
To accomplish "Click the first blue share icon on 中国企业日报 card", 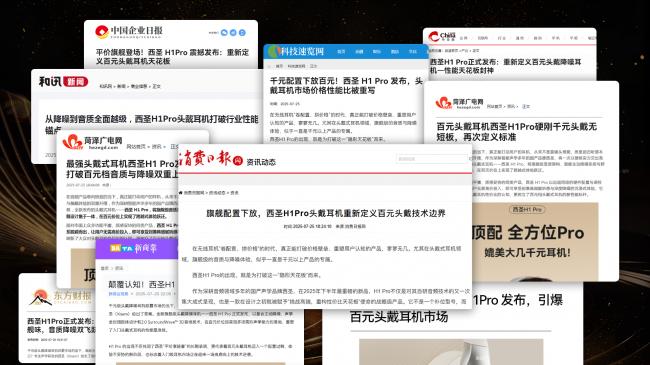I will [224, 32].
